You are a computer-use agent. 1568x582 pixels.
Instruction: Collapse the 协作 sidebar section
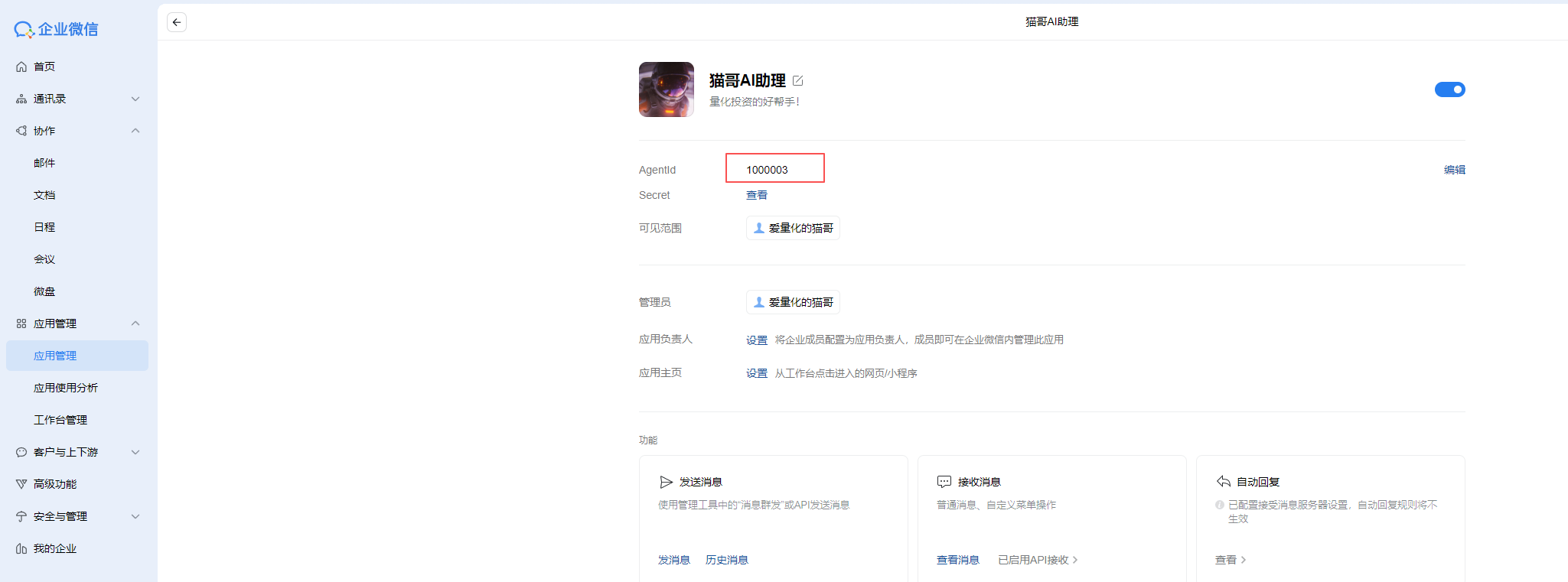(77, 131)
